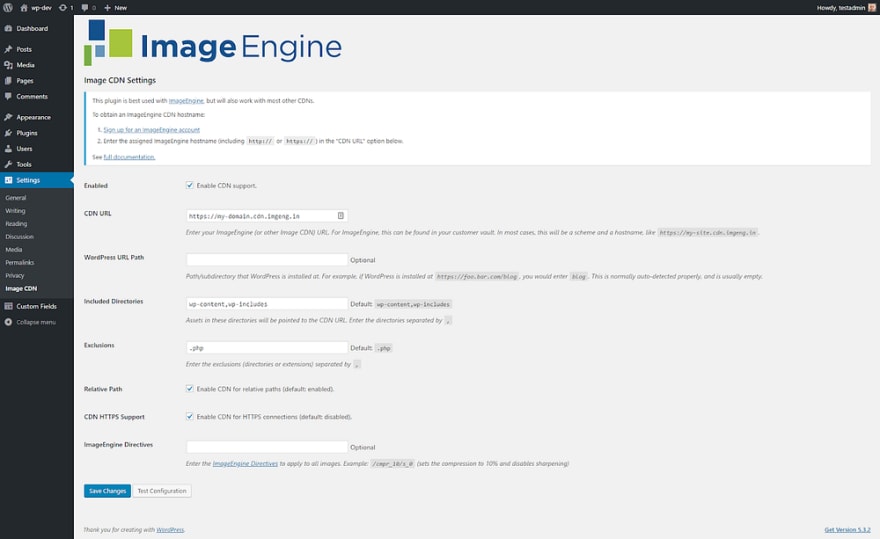Open Custom Fields menu item
The image size is (880, 539).
pos(36,306)
